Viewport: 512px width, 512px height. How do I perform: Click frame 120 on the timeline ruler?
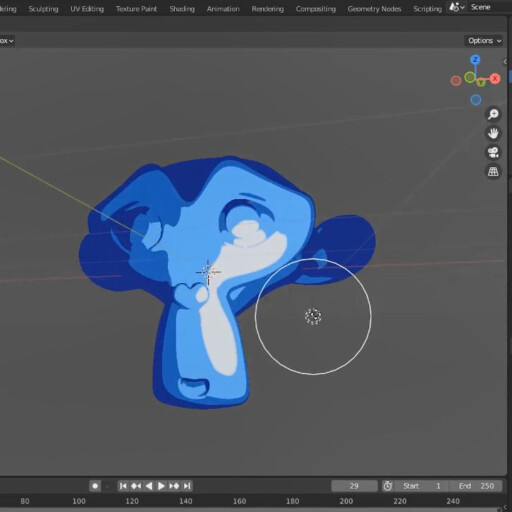[132, 501]
